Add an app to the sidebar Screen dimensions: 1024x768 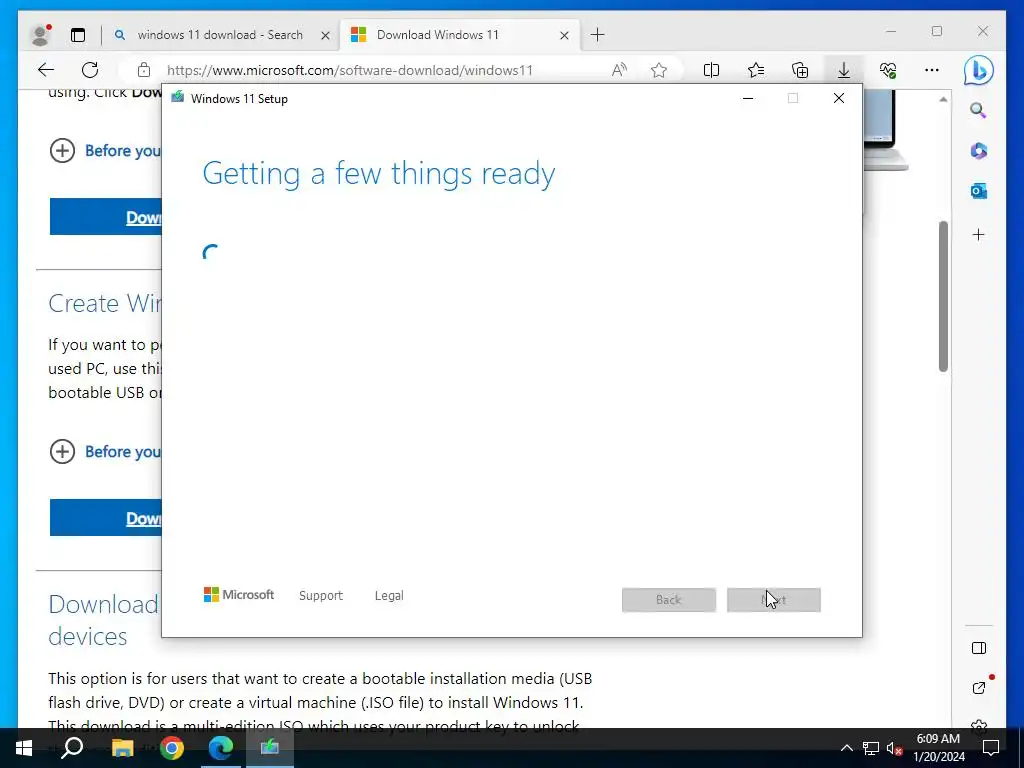click(978, 235)
